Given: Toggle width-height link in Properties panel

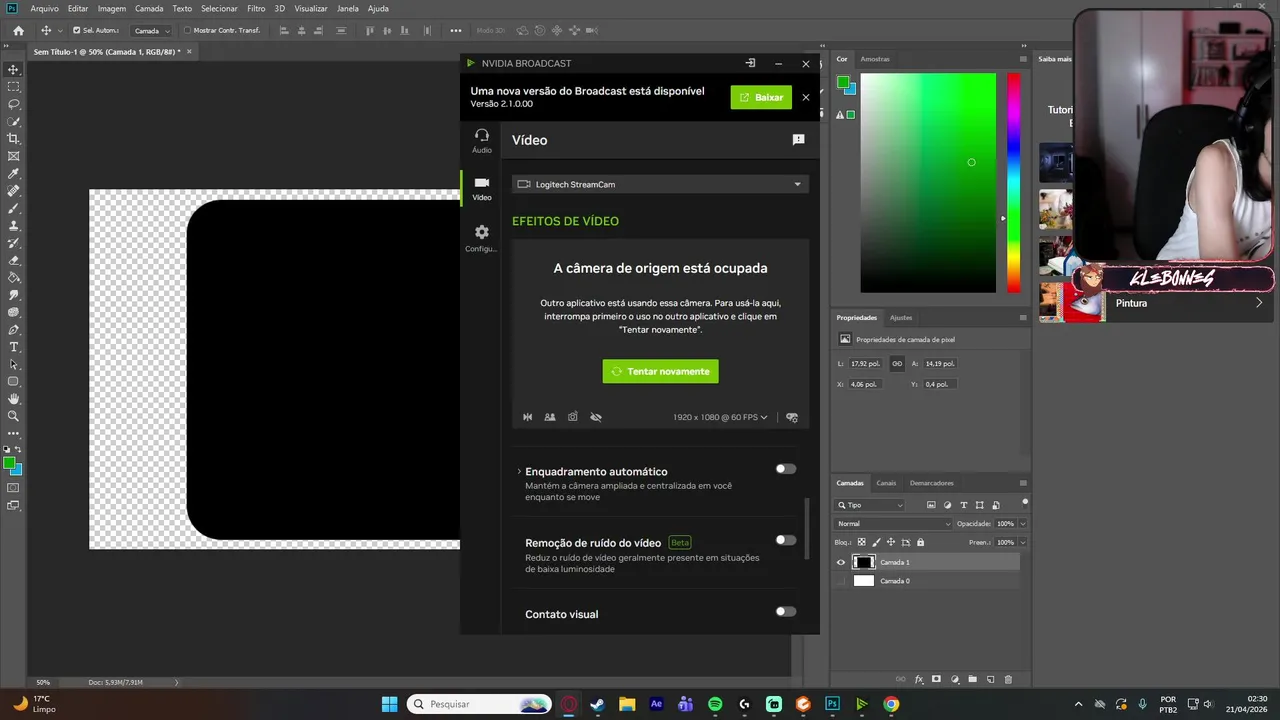Looking at the screenshot, I should (897, 364).
